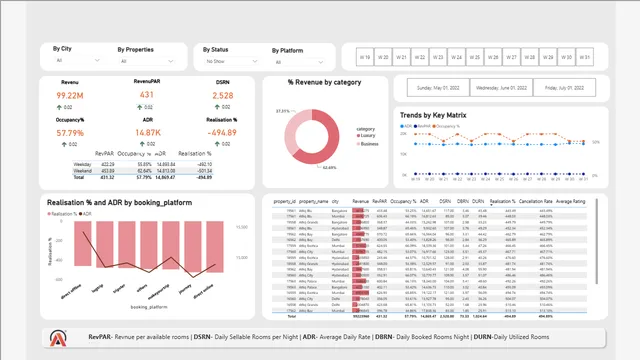The height and width of the screenshot is (360, 640).
Task: Click the Weekend row in the small table
Action: (x=142, y=171)
